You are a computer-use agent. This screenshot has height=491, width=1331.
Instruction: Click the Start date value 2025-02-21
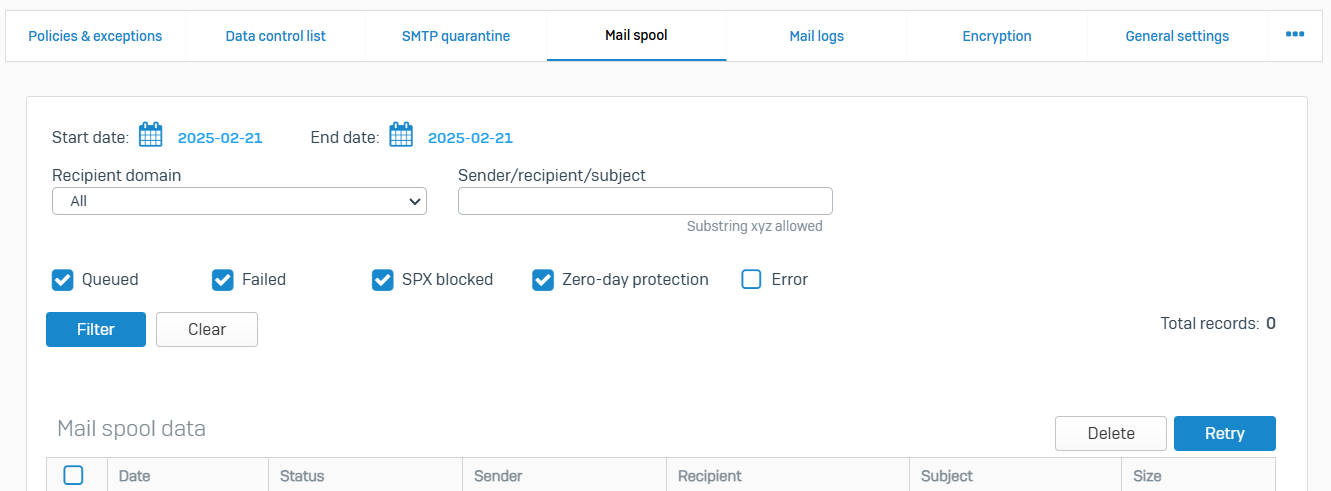point(220,138)
